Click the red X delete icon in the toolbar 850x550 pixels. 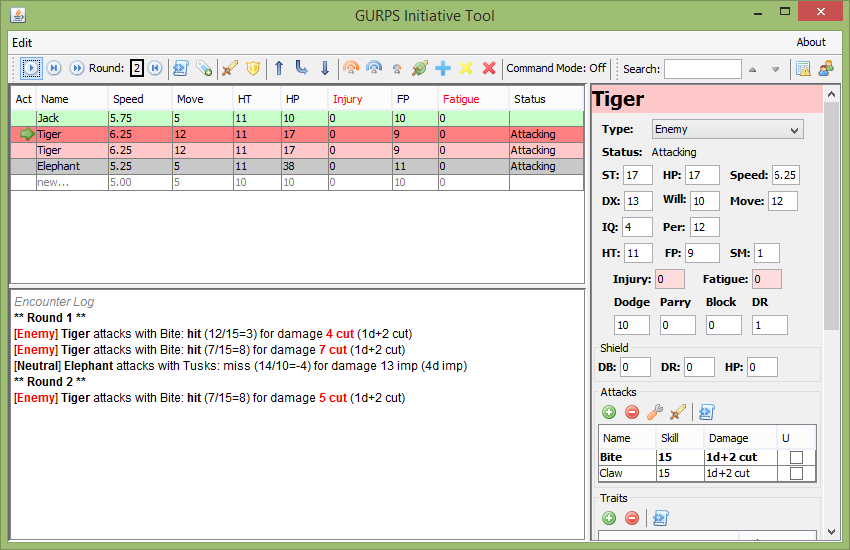click(x=489, y=68)
